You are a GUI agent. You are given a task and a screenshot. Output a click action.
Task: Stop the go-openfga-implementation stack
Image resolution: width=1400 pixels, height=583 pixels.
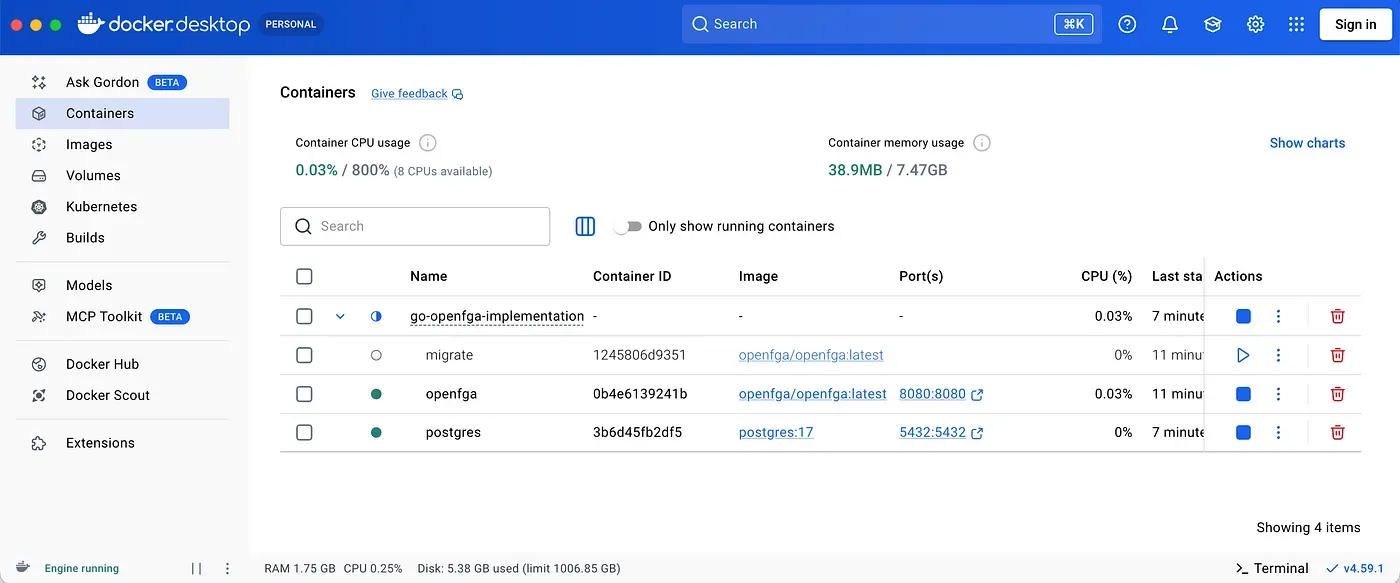tap(1243, 316)
